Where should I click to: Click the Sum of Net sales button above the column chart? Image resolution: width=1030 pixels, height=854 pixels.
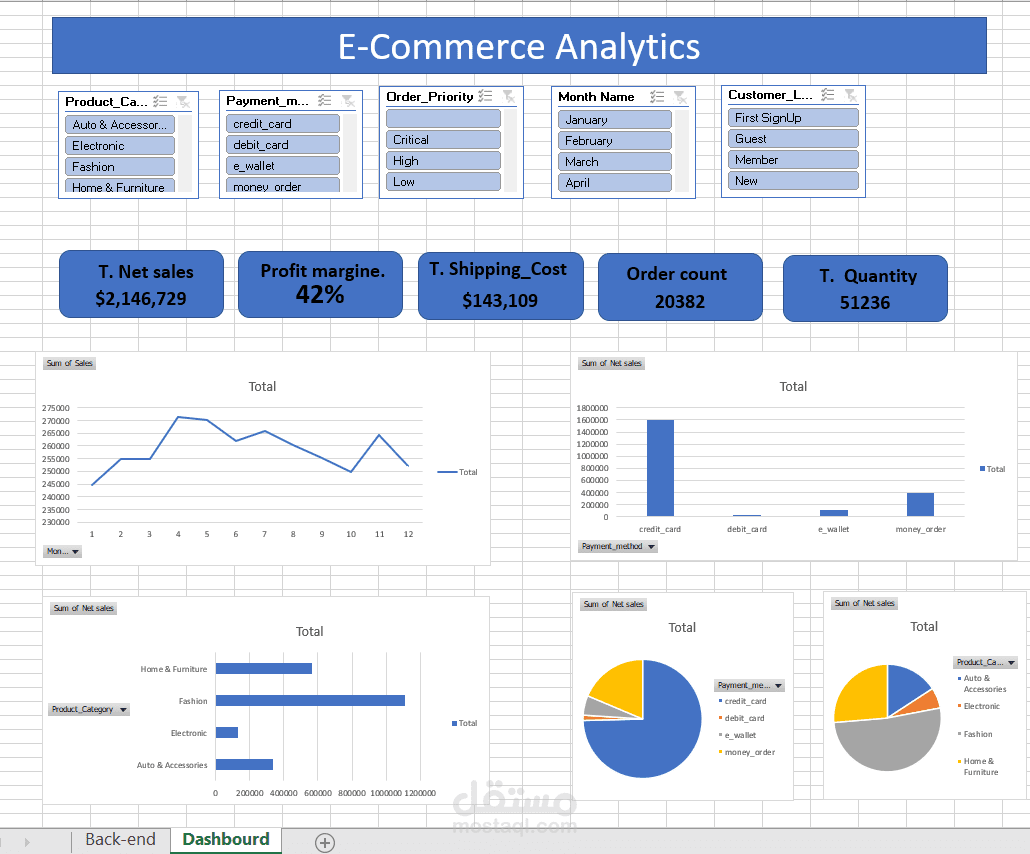[610, 363]
